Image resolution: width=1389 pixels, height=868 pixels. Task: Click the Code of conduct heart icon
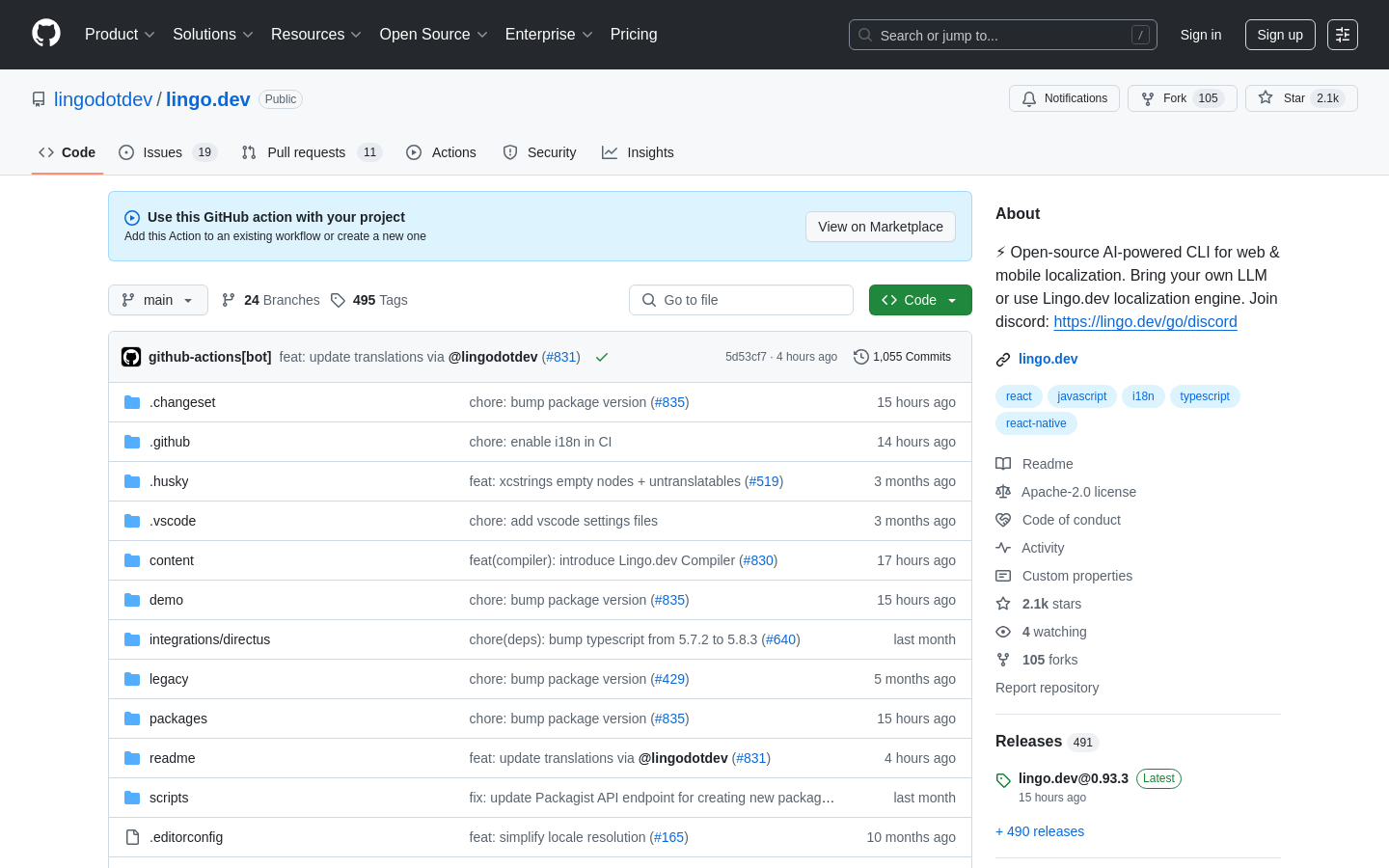click(1003, 520)
